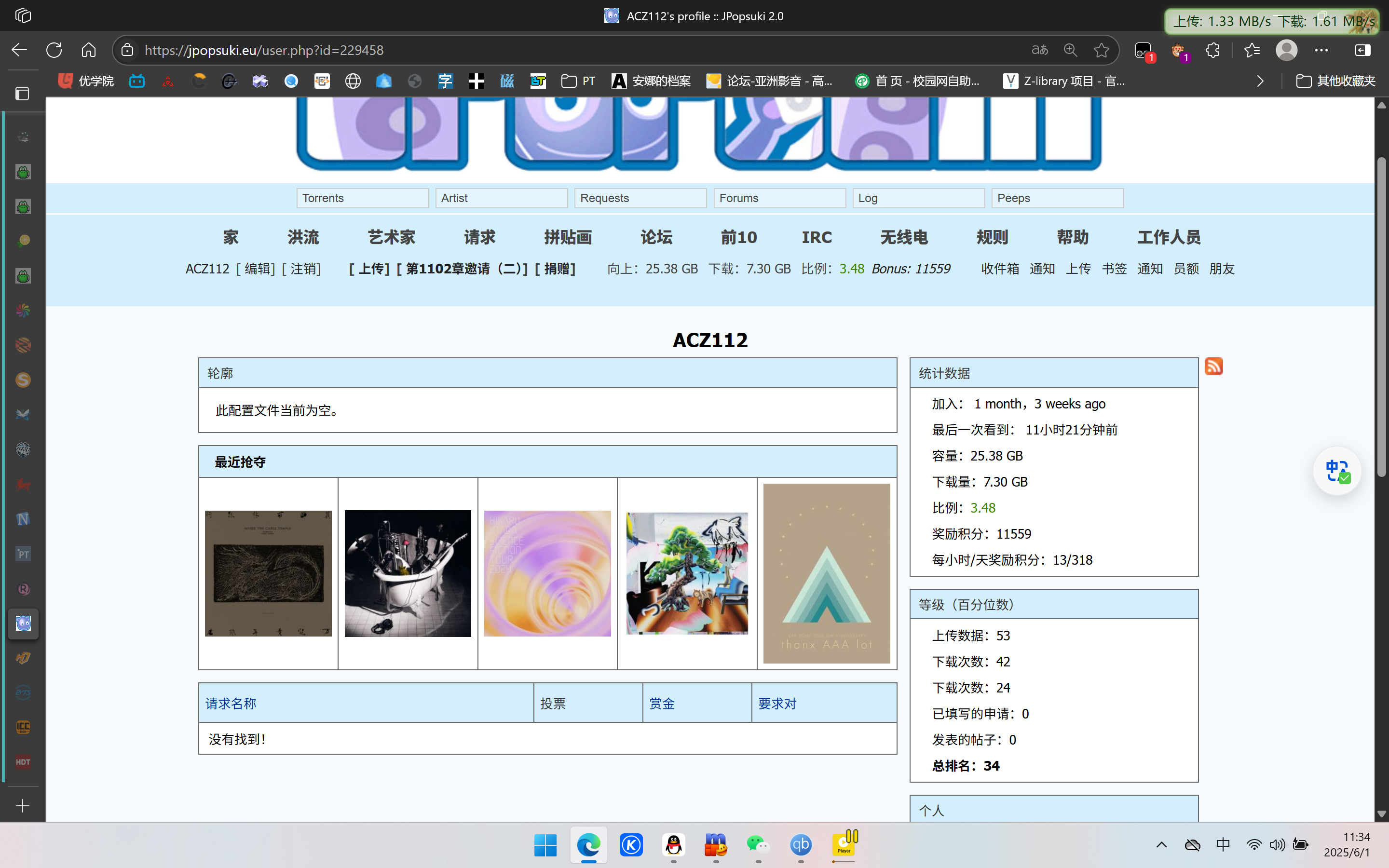This screenshot has height=868, width=1389.
Task: Add page to favorites star icon
Action: tap(1101, 50)
